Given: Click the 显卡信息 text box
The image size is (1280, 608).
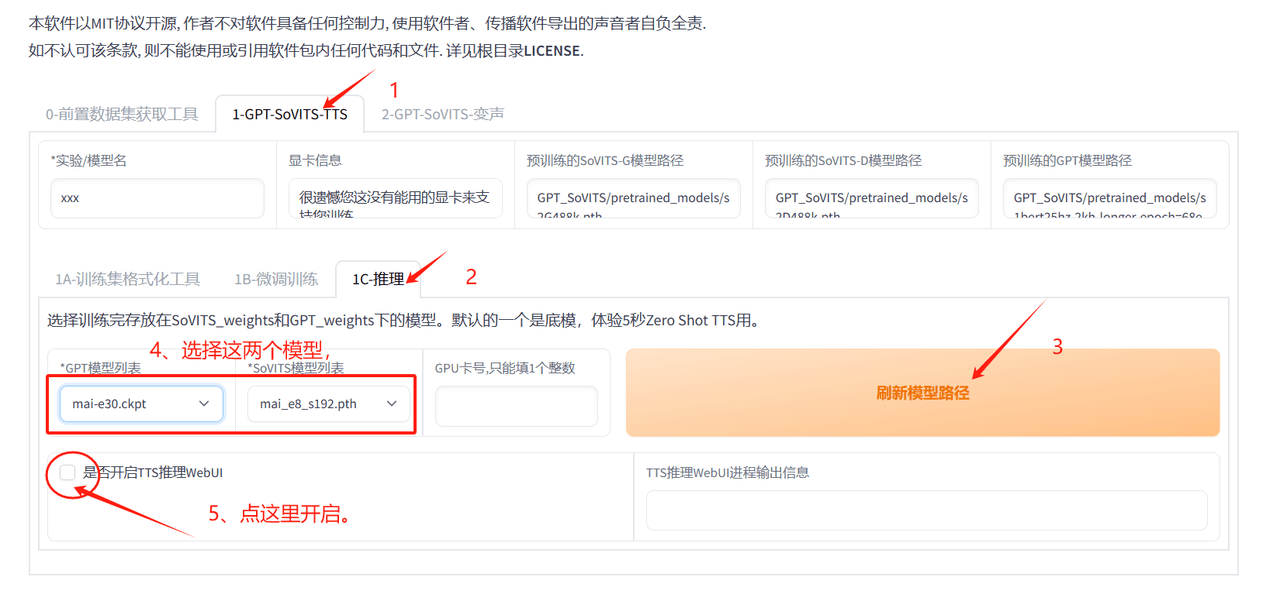Looking at the screenshot, I should tap(394, 198).
